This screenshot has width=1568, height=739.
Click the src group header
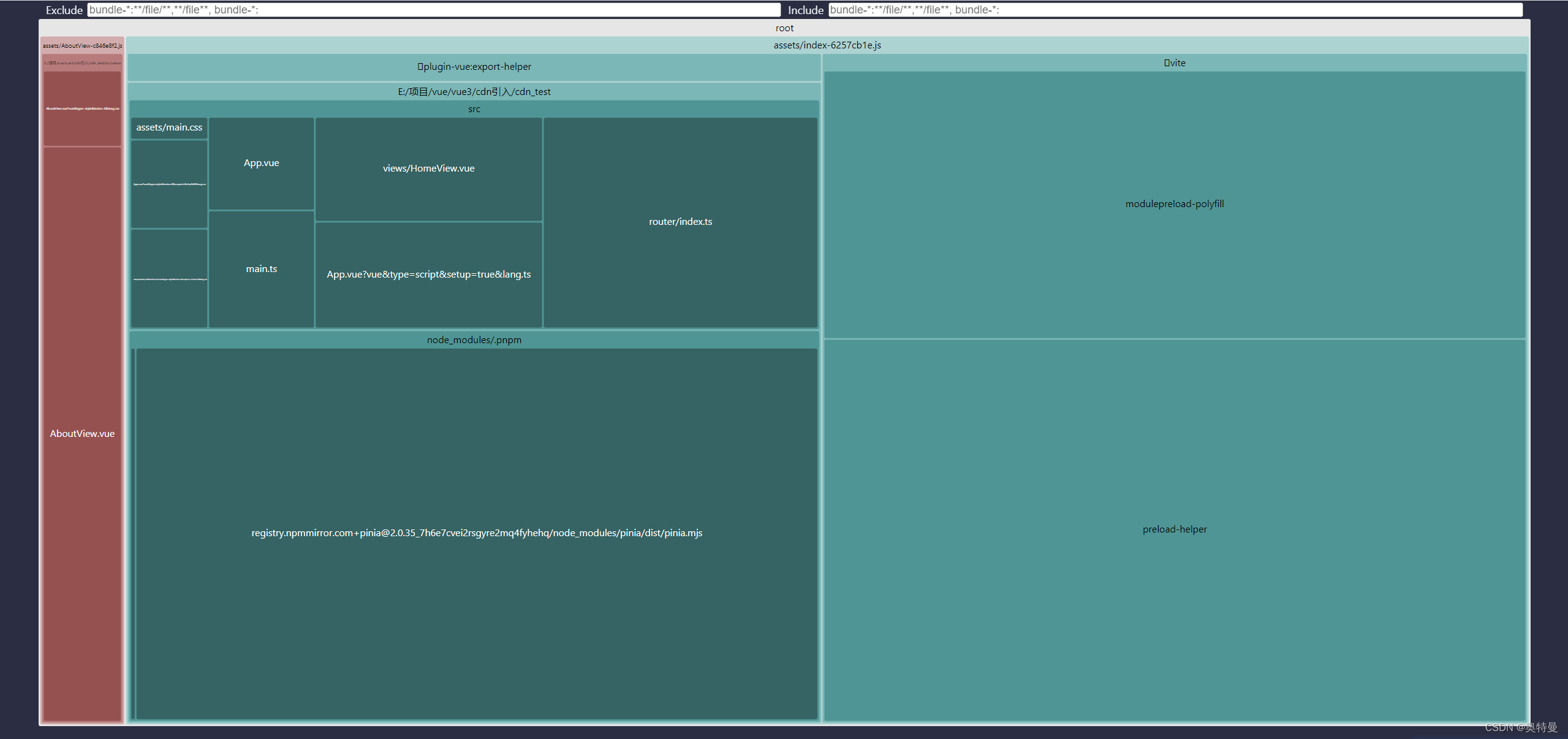pos(474,108)
